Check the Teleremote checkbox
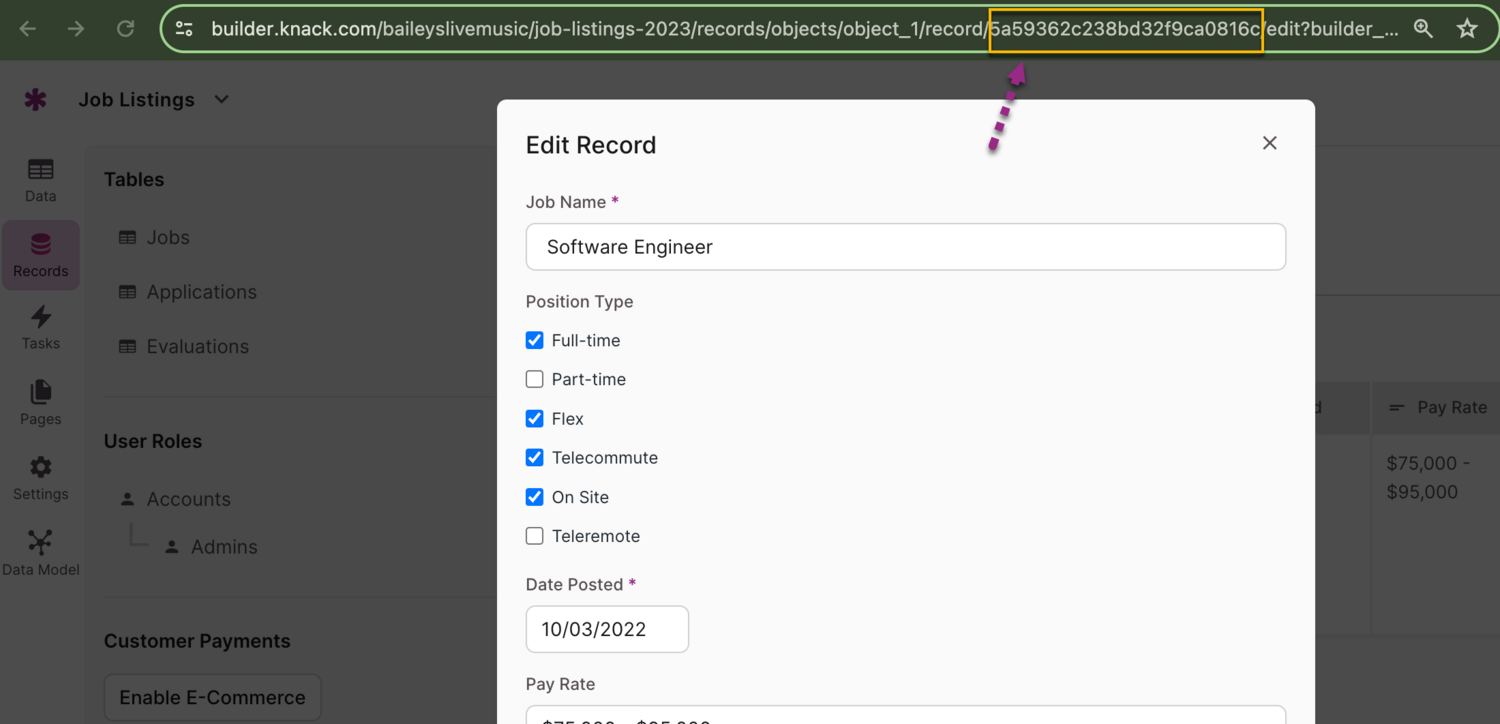Image resolution: width=1500 pixels, height=724 pixels. click(535, 536)
